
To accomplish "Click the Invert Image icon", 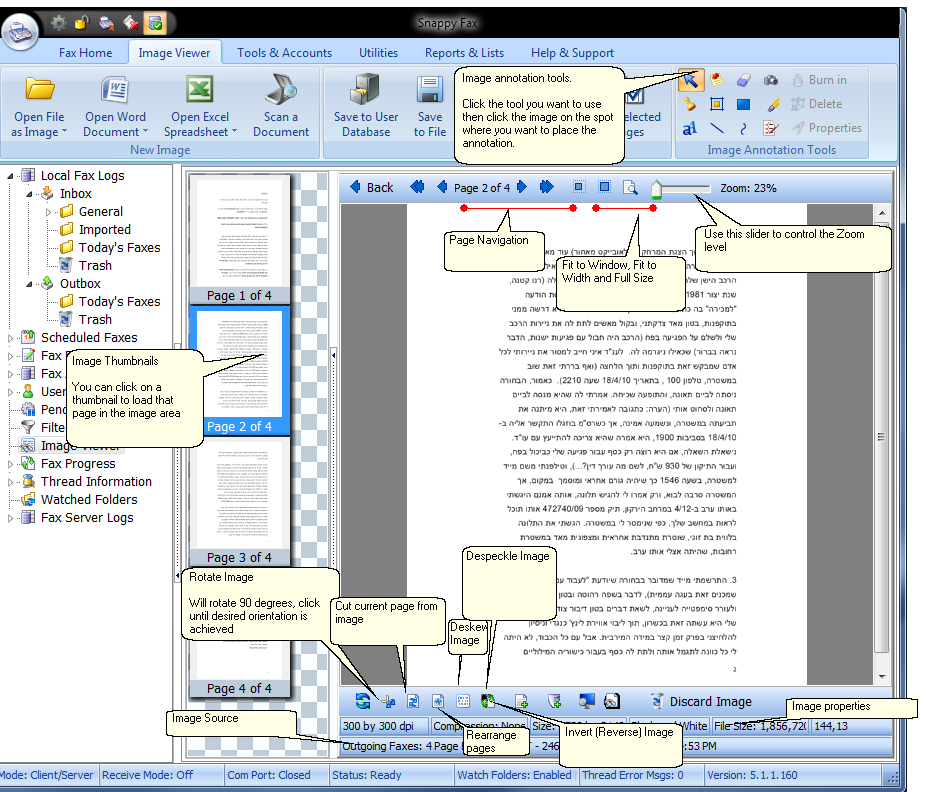I will pos(489,702).
